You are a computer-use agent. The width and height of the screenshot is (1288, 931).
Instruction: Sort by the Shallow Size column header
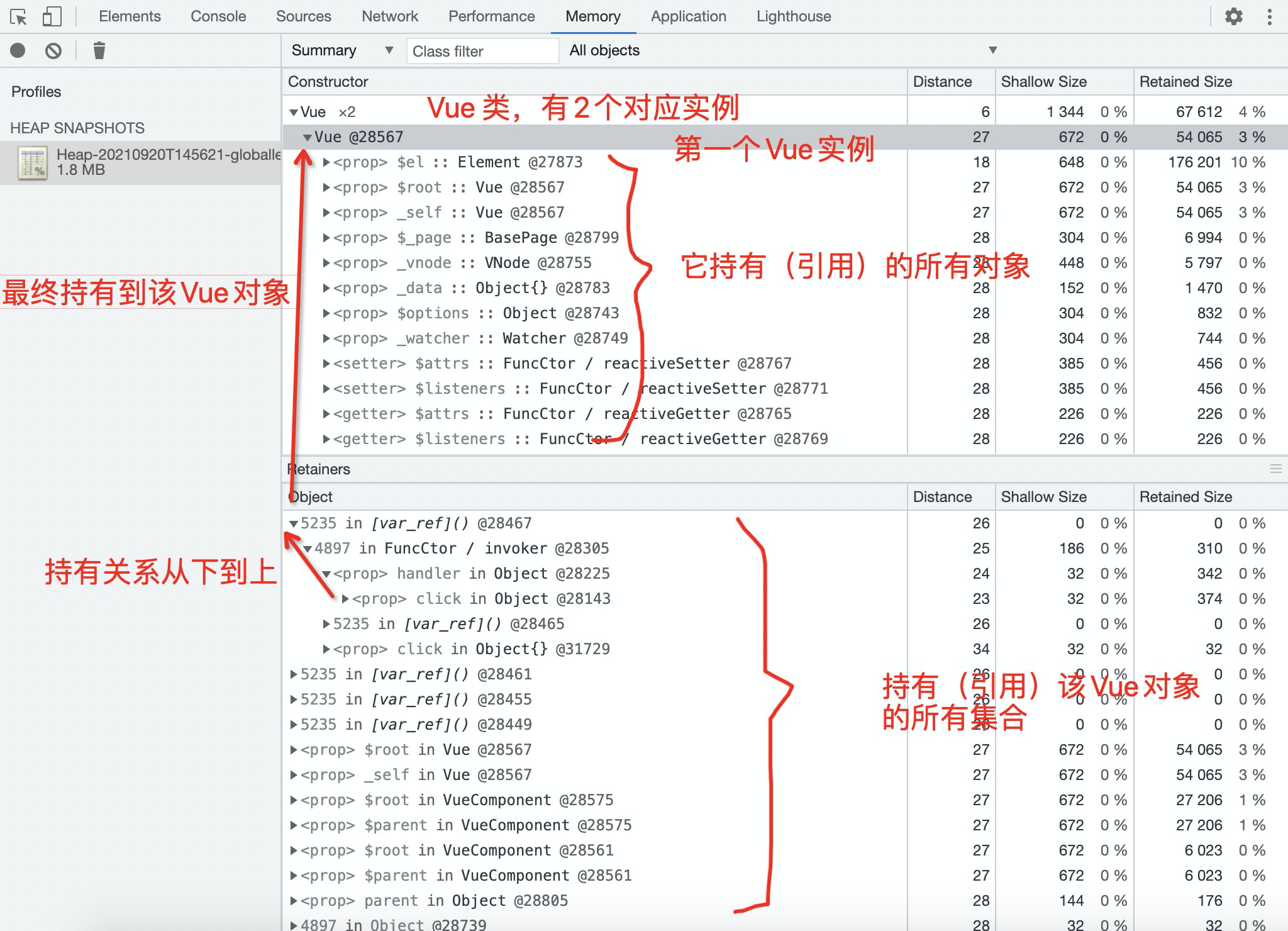coord(1043,82)
